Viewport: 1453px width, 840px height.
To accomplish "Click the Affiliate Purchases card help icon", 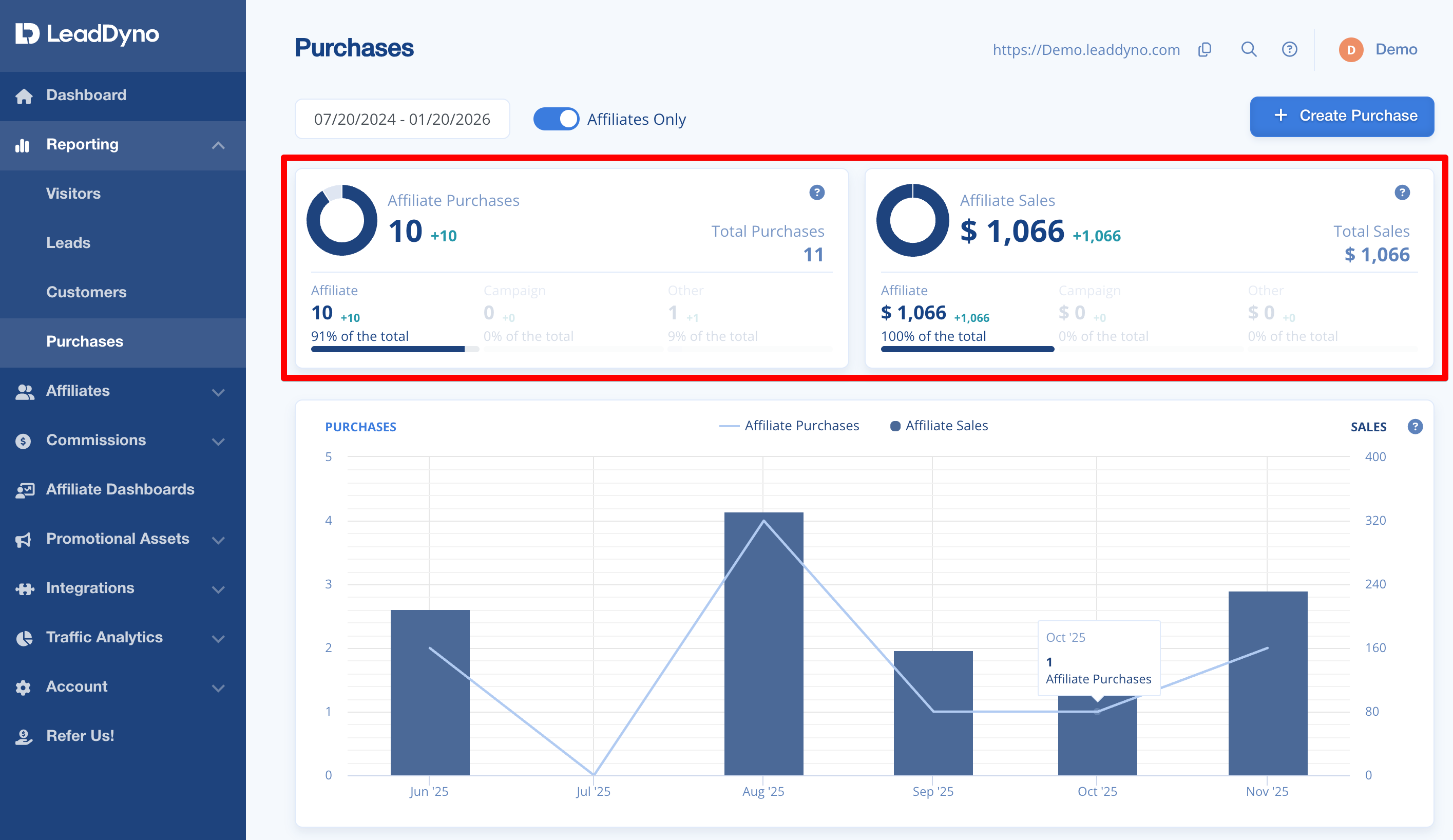I will (816, 193).
